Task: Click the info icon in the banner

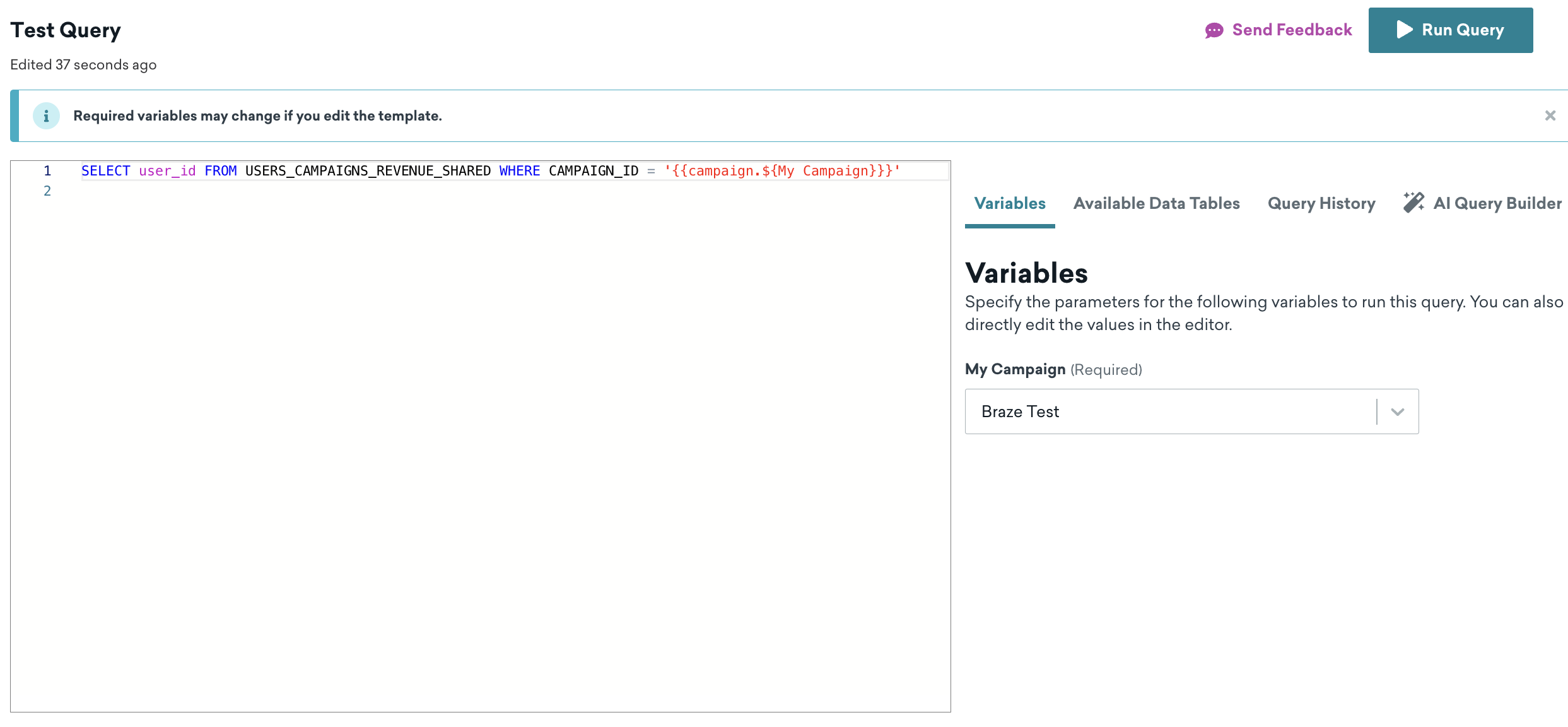Action: (46, 116)
